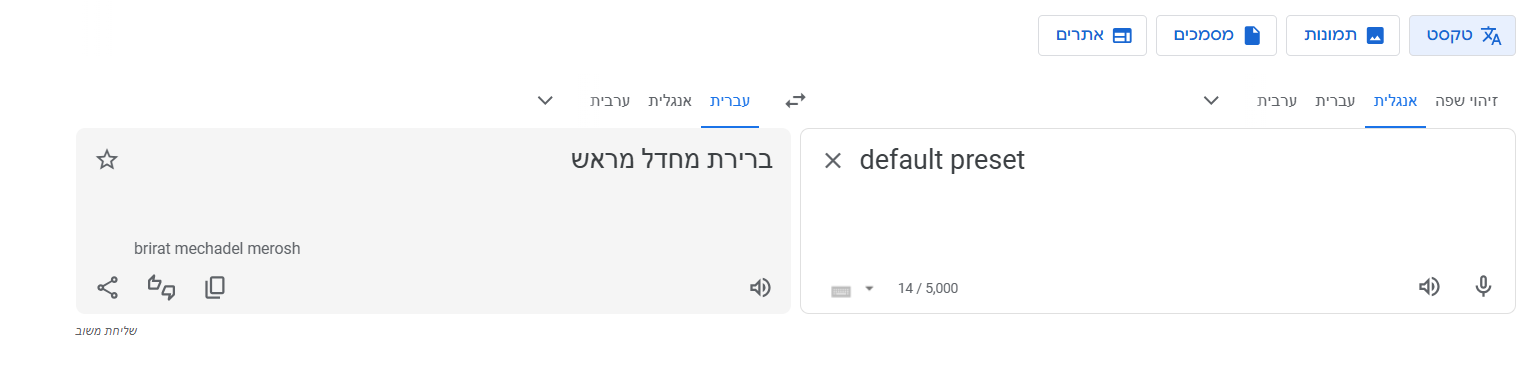Clear the source text
Viewport: 1534px width, 367px height.
point(832,160)
